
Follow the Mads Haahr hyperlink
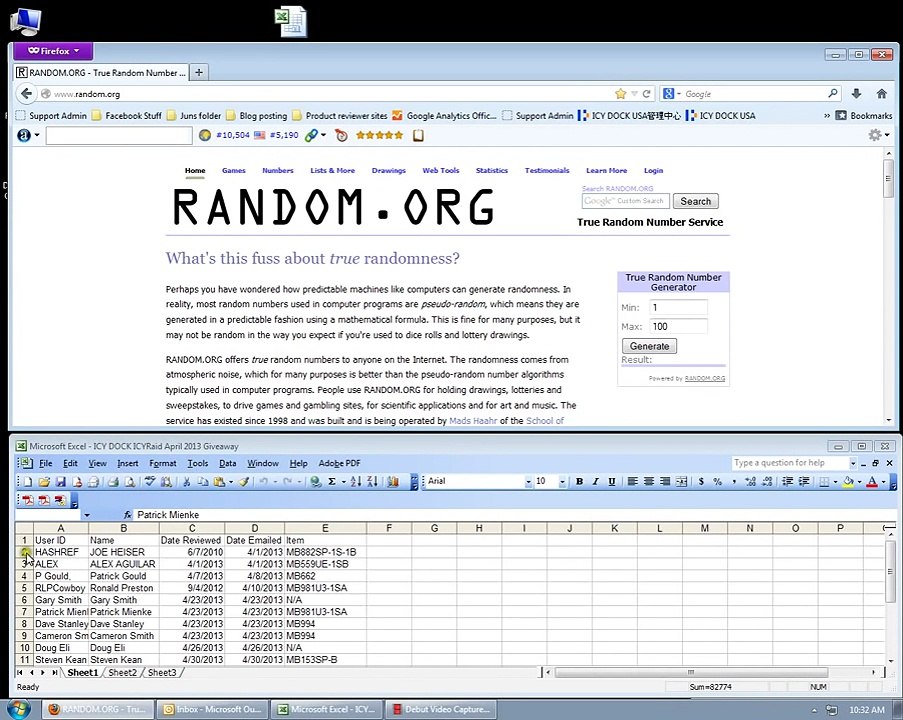pyautogui.click(x=473, y=420)
